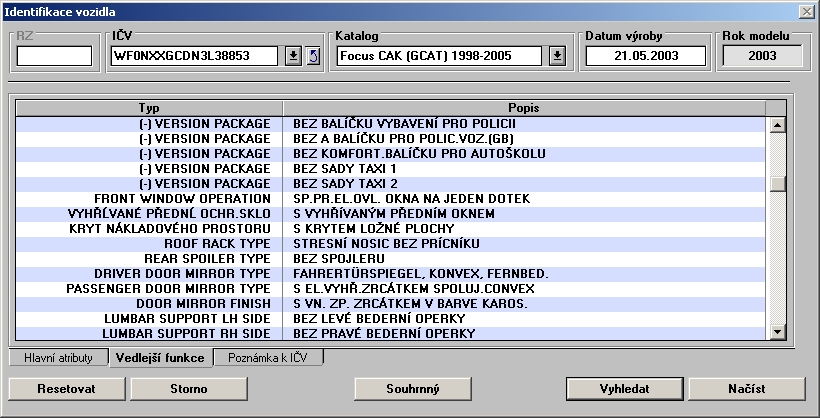Close the Identifikace vozidla window
This screenshot has width=820, height=418.
806,10
